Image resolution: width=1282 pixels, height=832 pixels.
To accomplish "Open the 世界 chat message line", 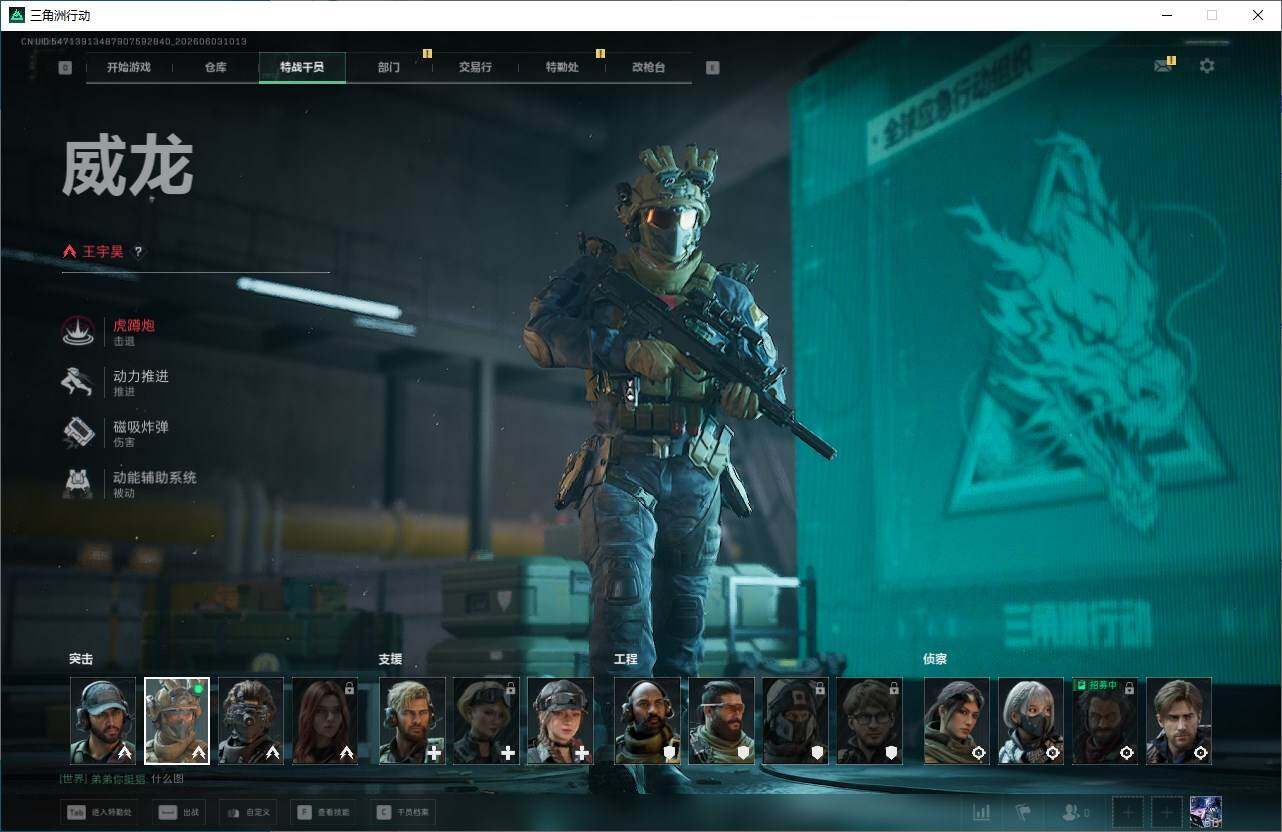I will [121, 779].
